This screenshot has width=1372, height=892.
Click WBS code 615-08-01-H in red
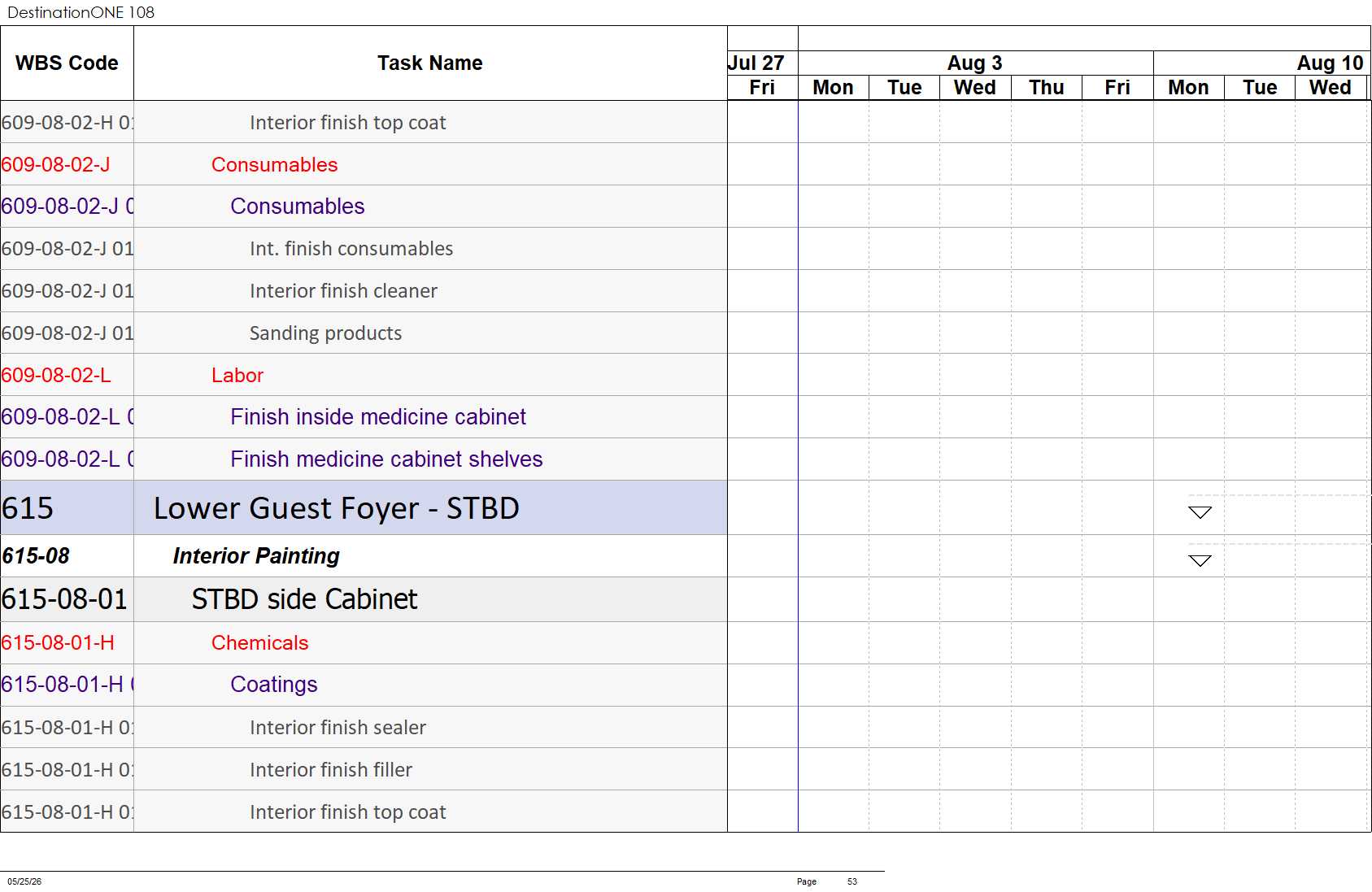click(x=58, y=643)
